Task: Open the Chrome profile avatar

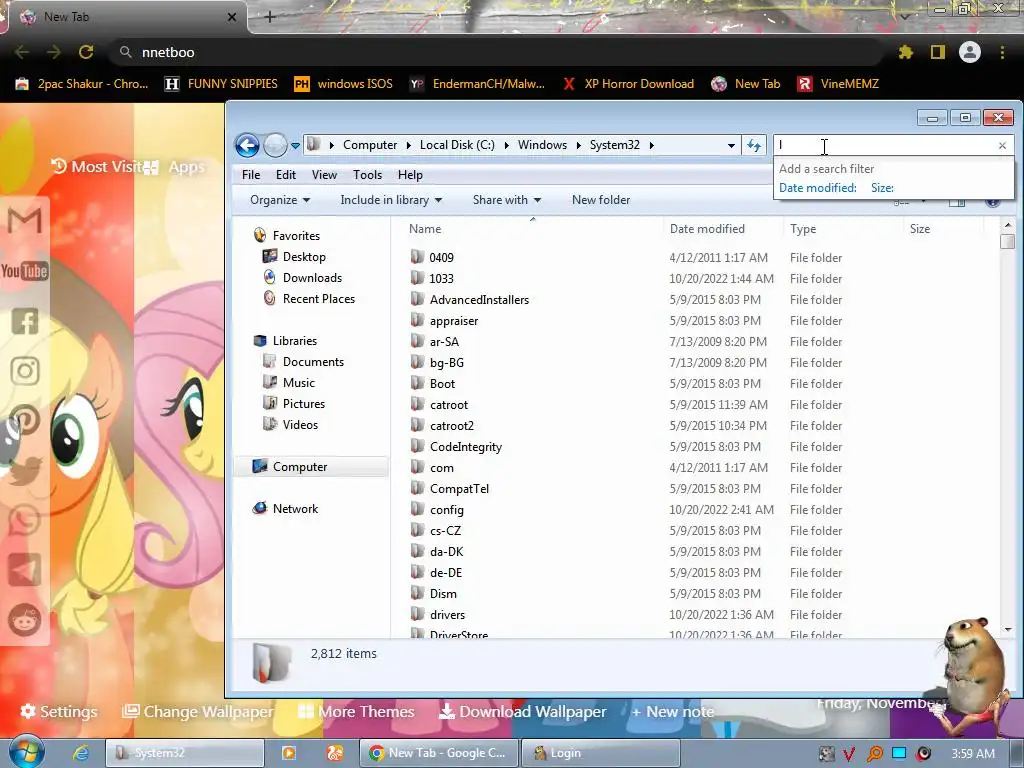Action: 970,52
